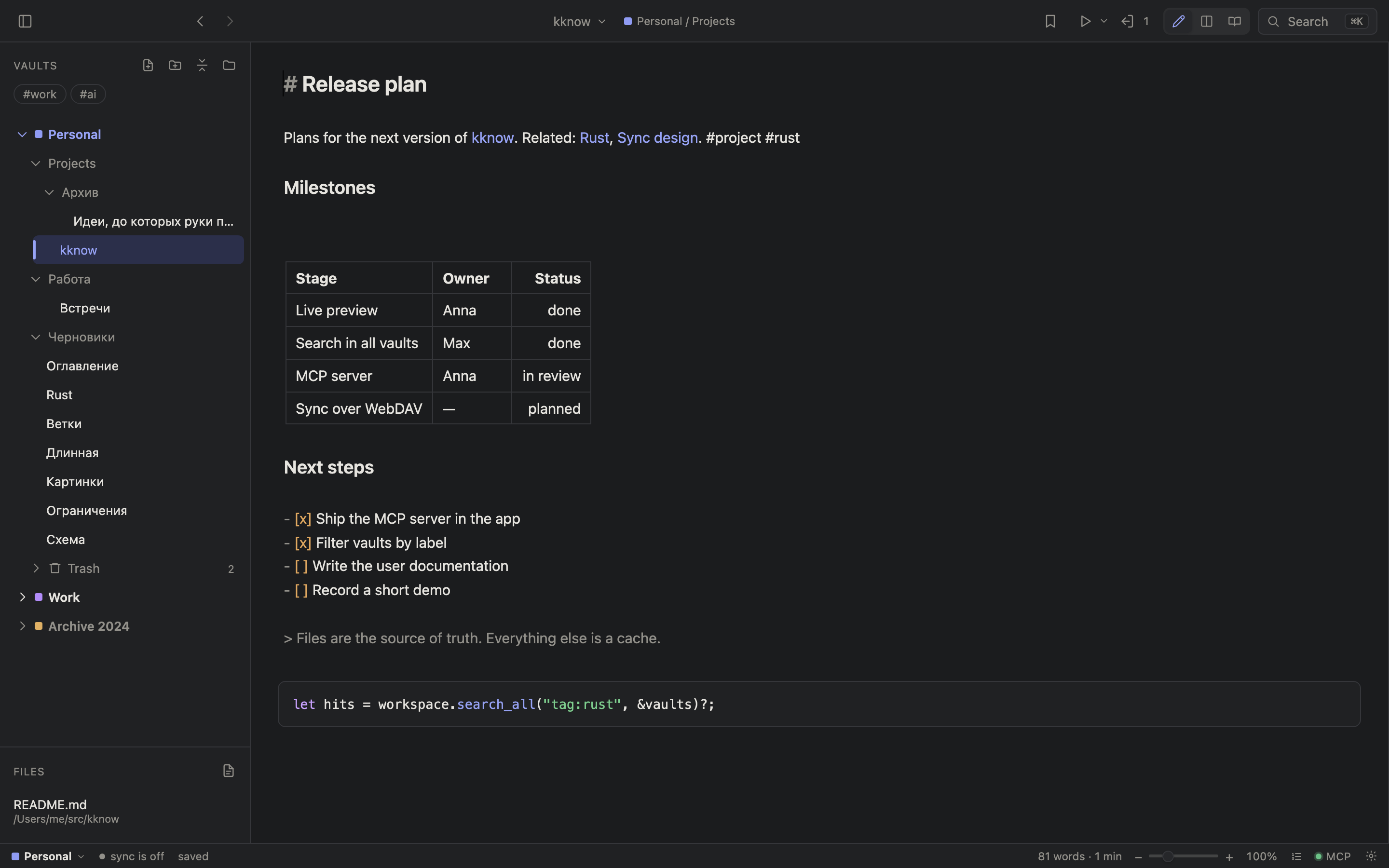Create a new note in vaults

[148, 65]
